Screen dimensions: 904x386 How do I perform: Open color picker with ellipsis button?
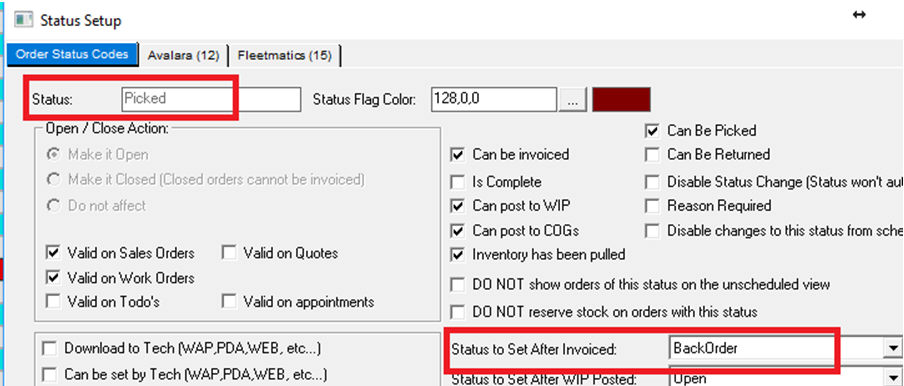tap(572, 100)
